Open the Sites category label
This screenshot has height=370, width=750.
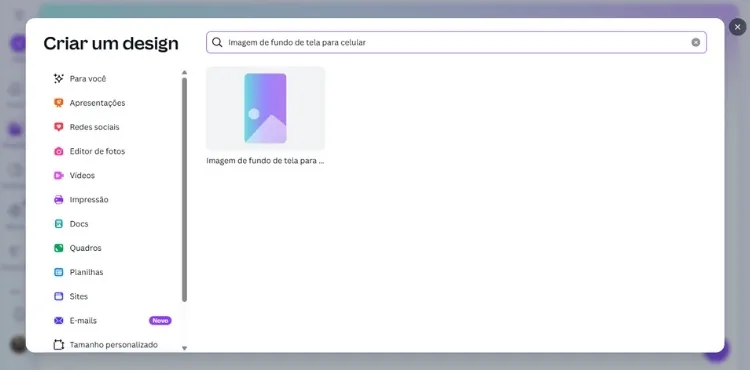(x=79, y=296)
